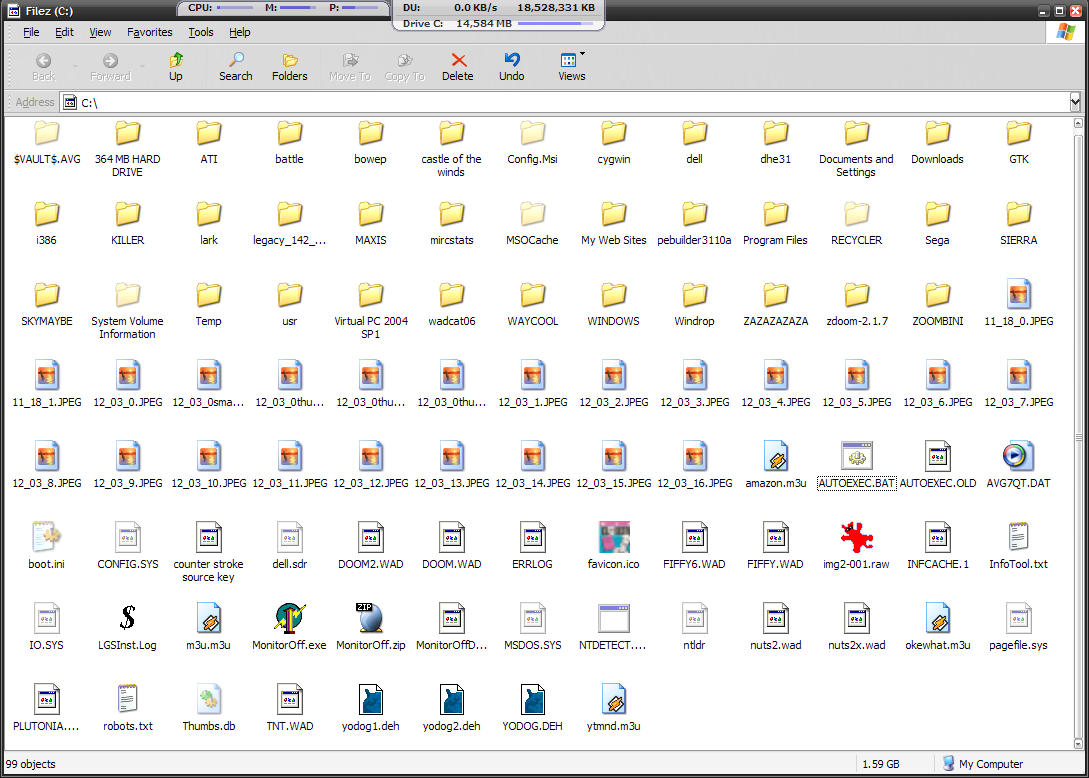Select the AVG7QT.DAT media file icon

click(1018, 457)
